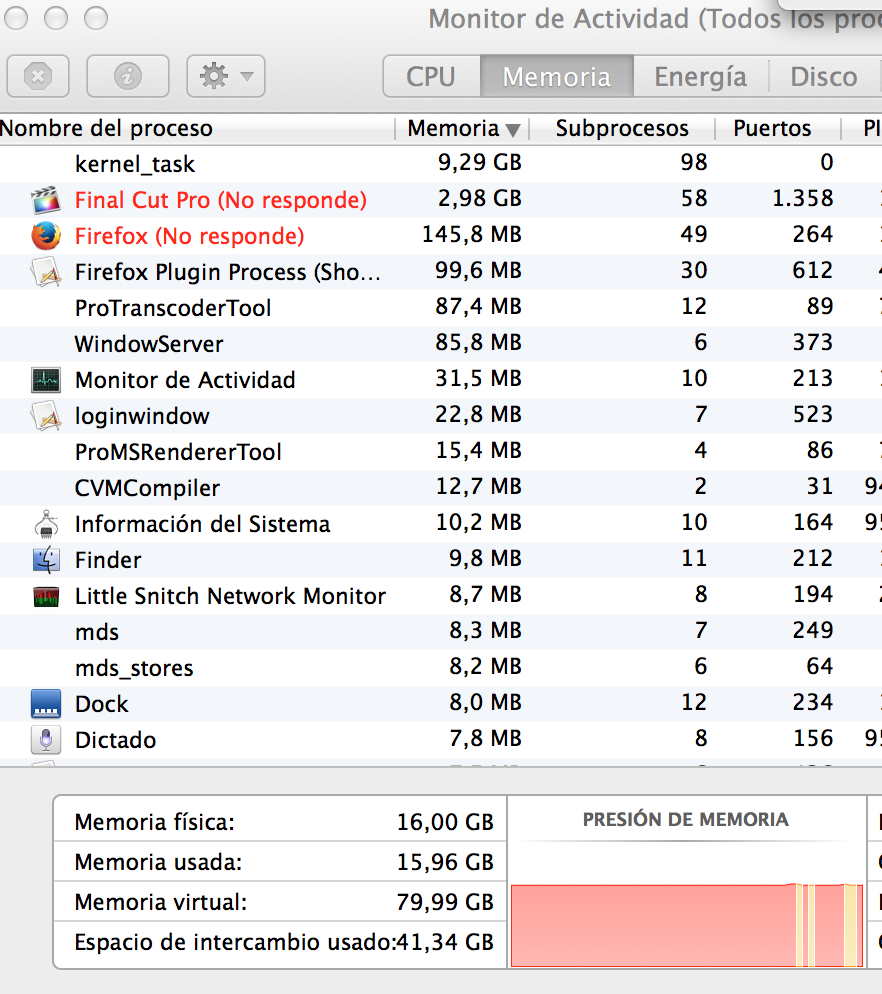This screenshot has width=882, height=994.
Task: Click the Dock process name
Action: click(x=101, y=704)
